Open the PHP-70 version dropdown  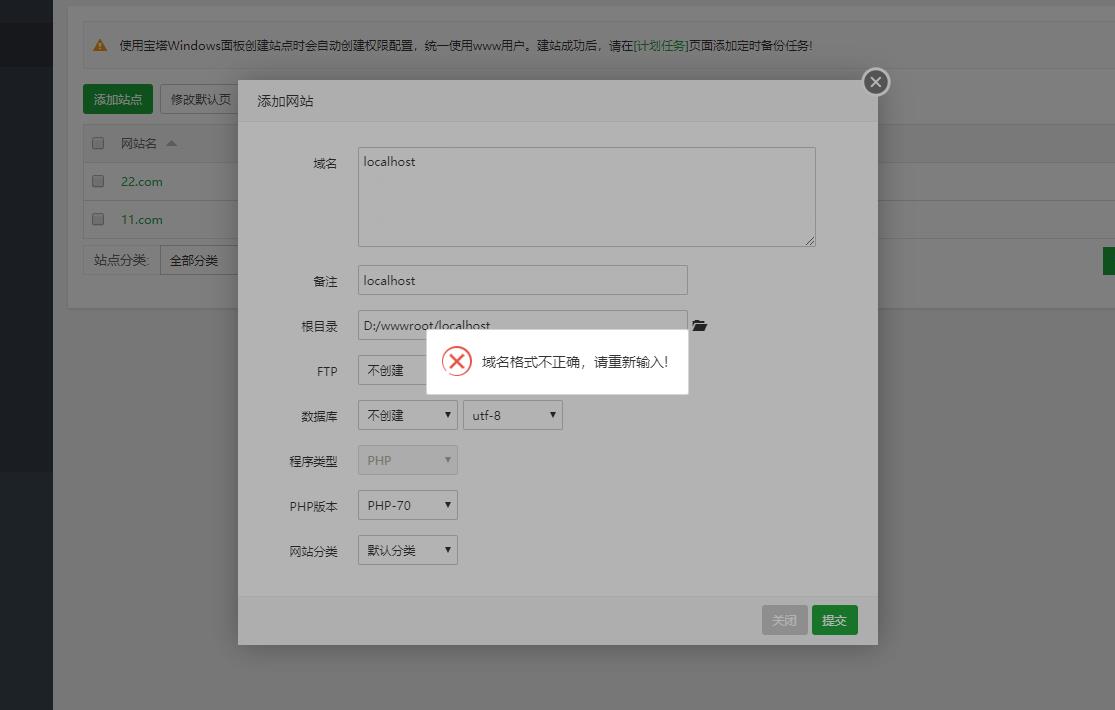pyautogui.click(x=407, y=506)
